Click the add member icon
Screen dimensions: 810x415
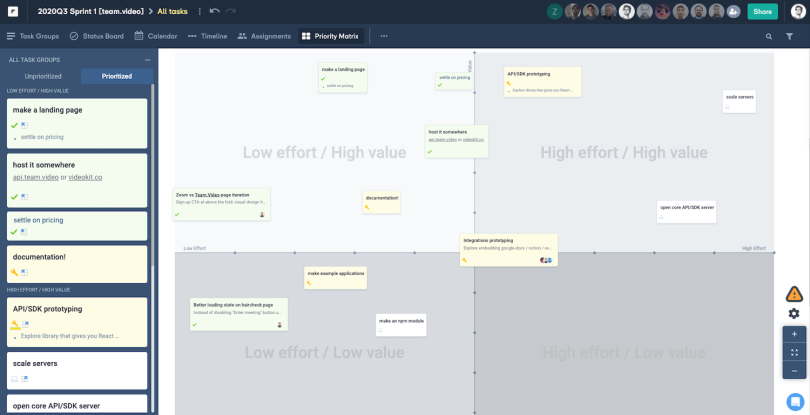point(733,11)
